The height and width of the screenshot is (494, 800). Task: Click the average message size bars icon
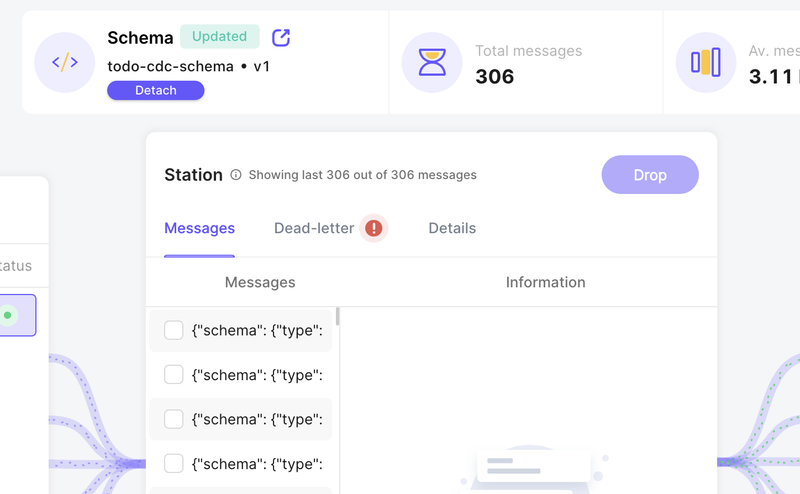click(706, 62)
